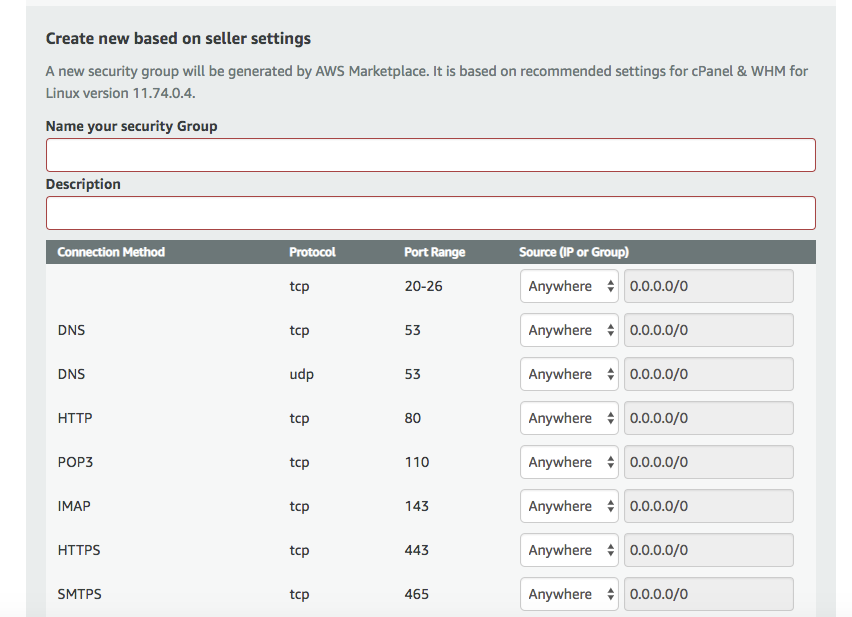Open the source dropdown for port range 20-26
This screenshot has width=852, height=617.
coord(568,285)
